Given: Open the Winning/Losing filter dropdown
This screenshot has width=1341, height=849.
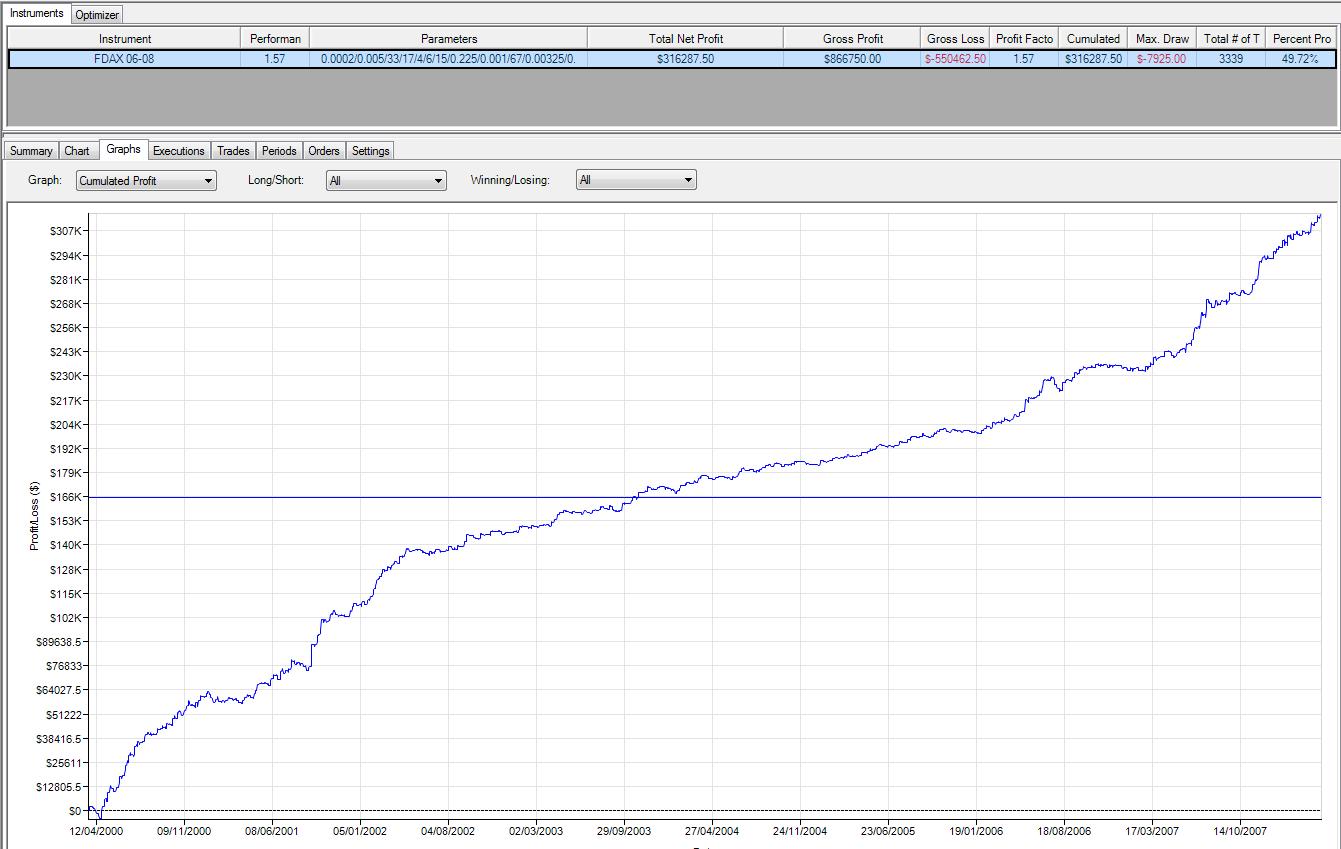Looking at the screenshot, I should click(x=635, y=181).
